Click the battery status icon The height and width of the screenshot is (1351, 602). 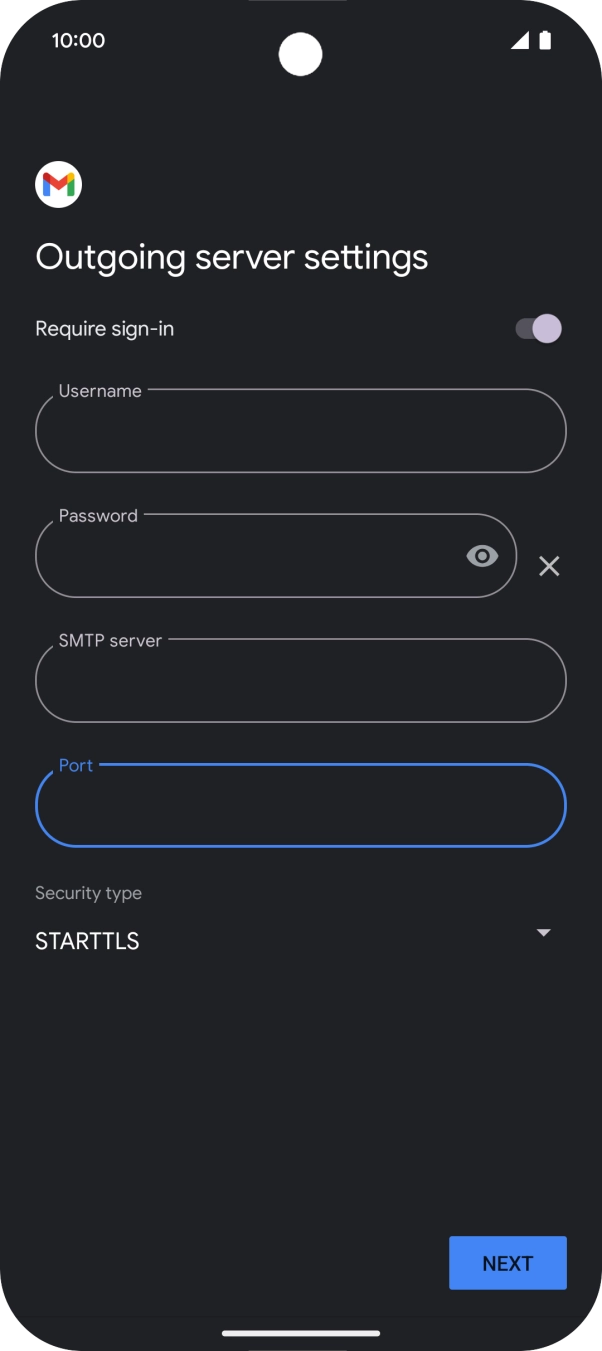pos(545,40)
